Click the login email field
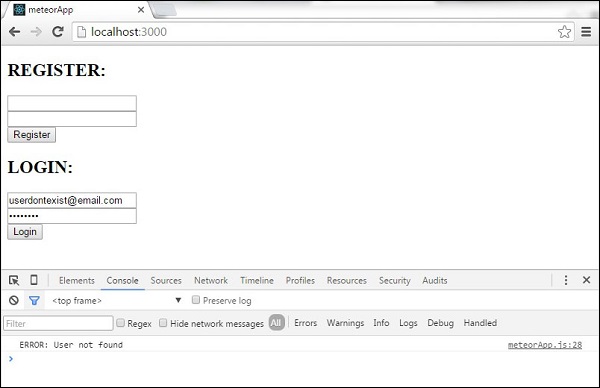The height and width of the screenshot is (388, 600). [x=72, y=200]
